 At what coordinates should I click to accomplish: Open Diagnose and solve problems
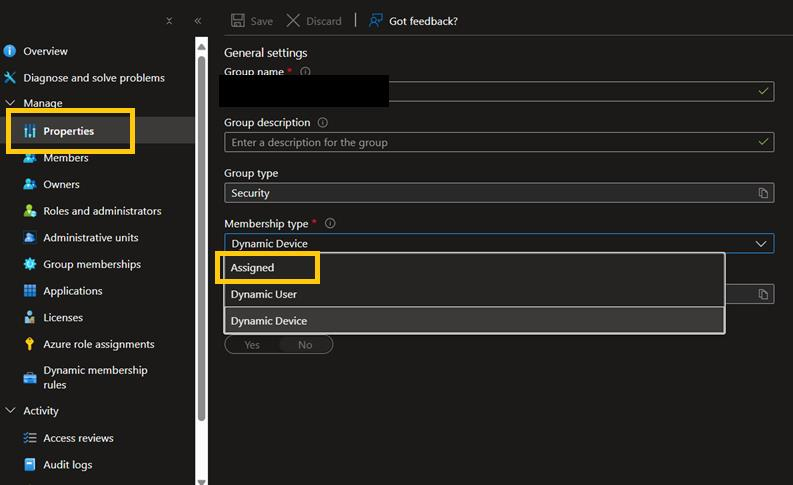[x=94, y=77]
